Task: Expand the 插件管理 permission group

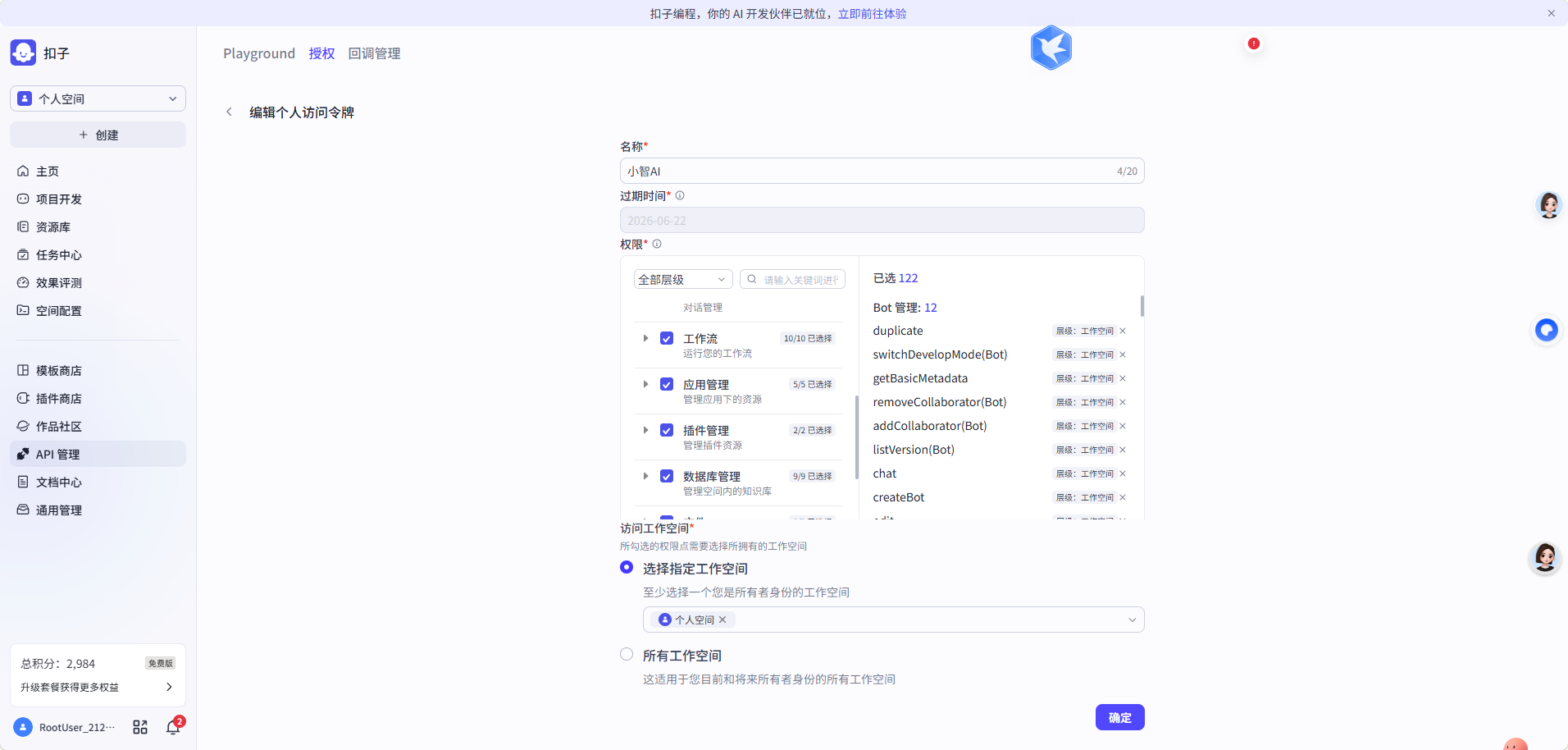Action: tap(645, 430)
